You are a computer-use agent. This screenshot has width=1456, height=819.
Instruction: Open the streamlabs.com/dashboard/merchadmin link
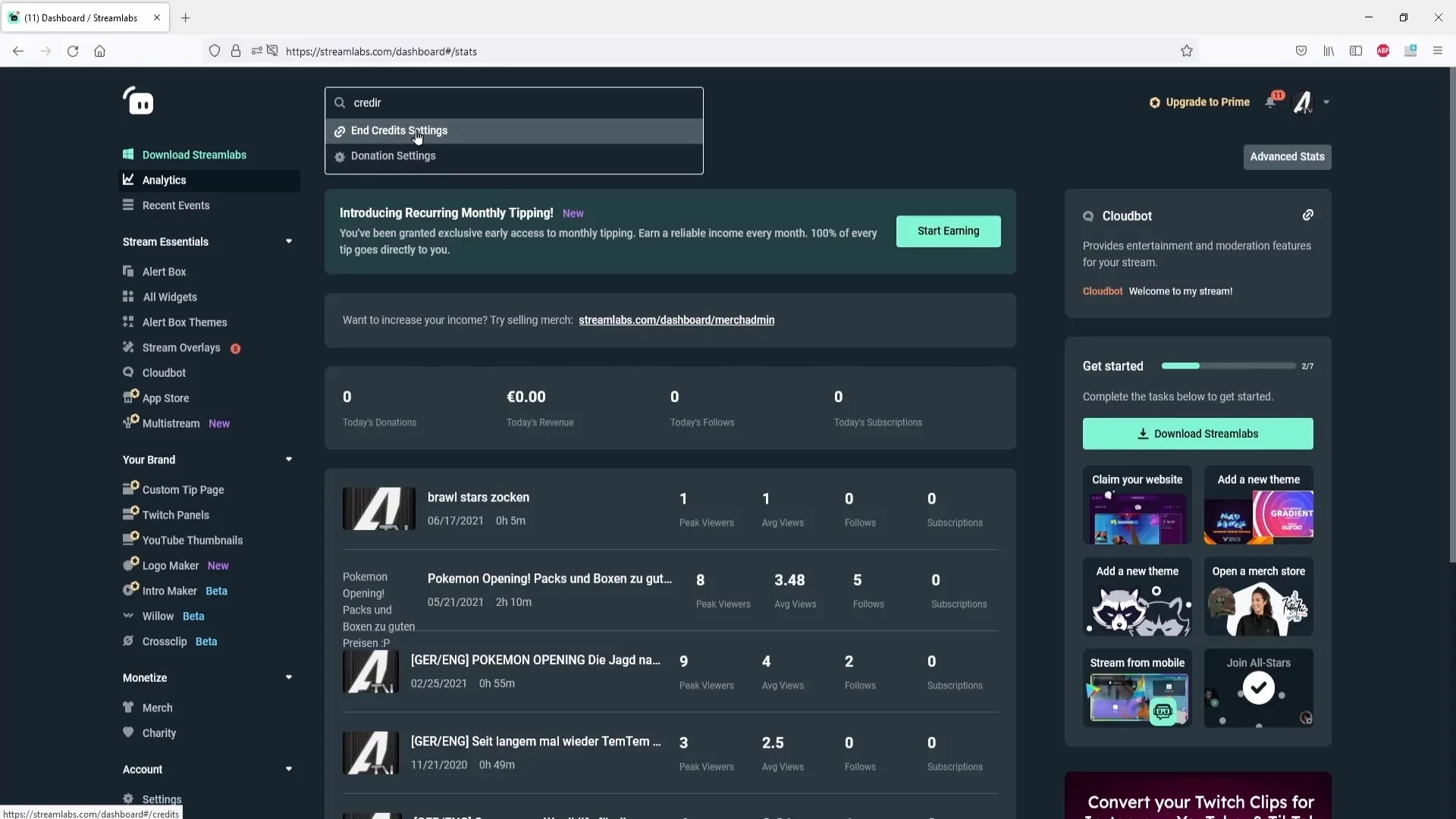676,320
